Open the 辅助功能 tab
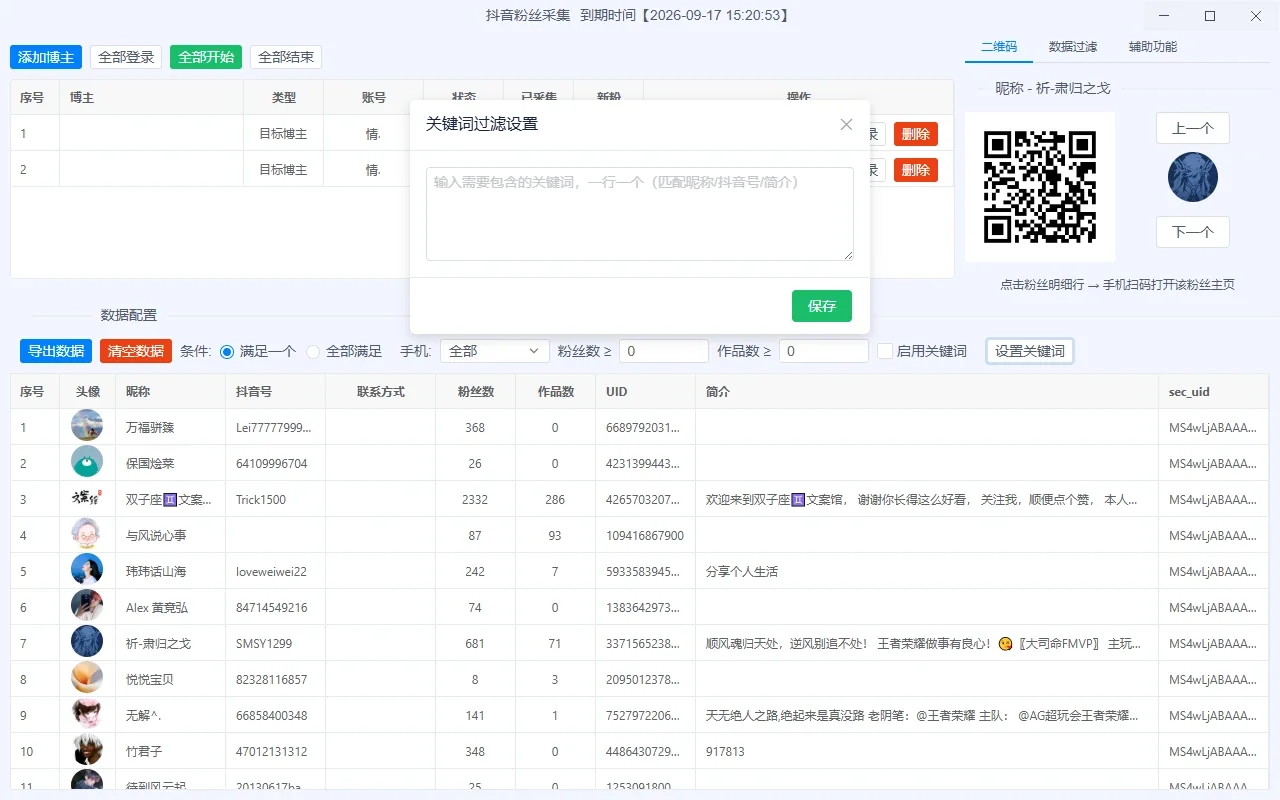 pyautogui.click(x=1153, y=47)
